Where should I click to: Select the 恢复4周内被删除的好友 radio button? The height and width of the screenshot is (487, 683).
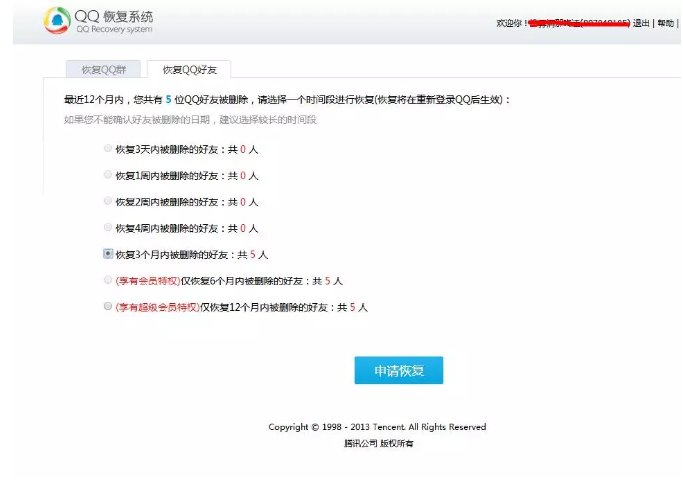tap(108, 227)
